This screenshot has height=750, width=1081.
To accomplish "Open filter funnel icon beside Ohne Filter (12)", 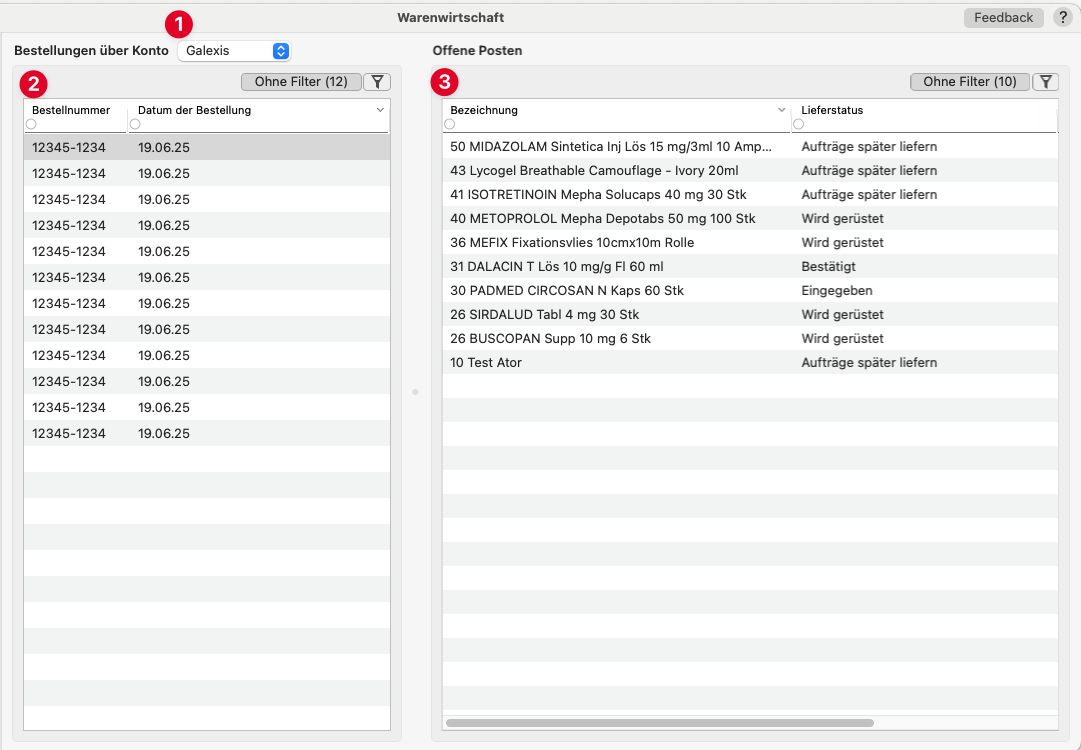I will pos(377,81).
